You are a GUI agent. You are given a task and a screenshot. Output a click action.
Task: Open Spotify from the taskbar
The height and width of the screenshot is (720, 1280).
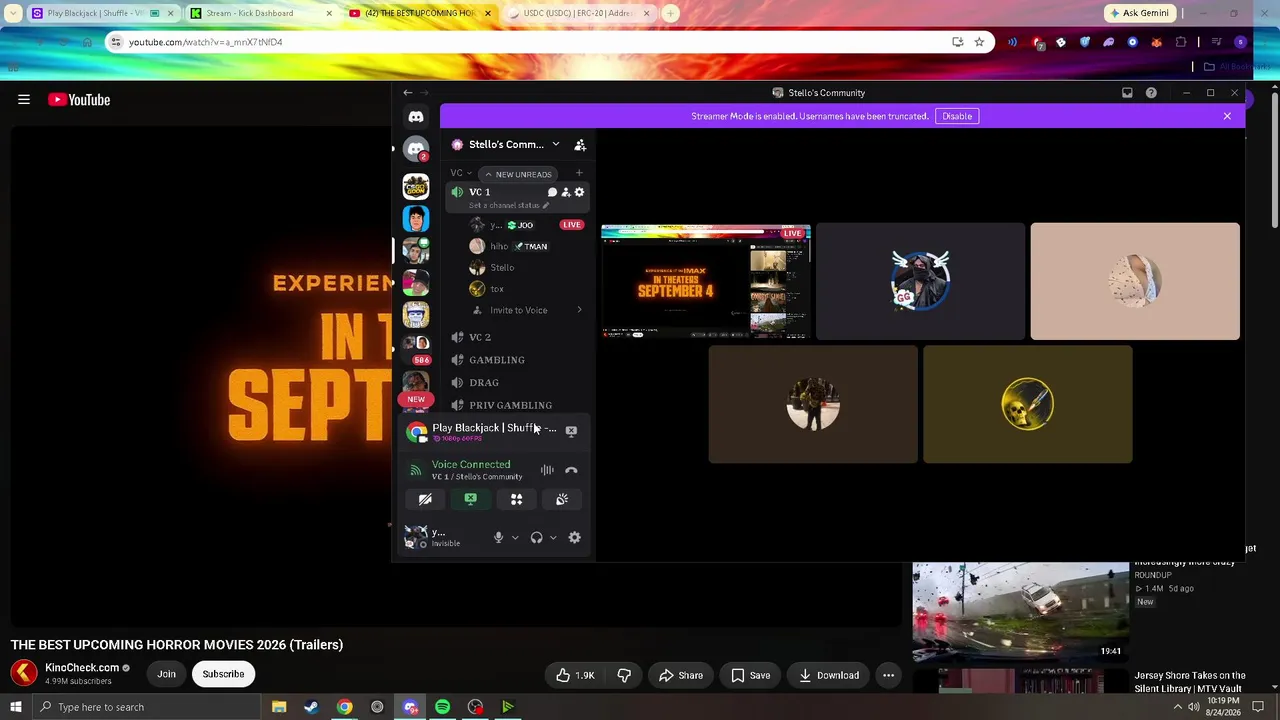coord(442,707)
